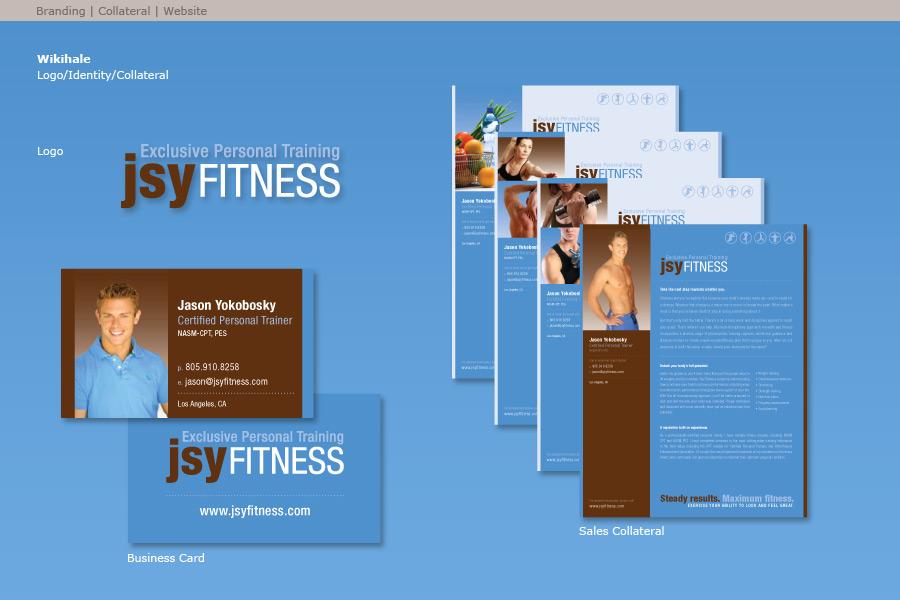Click the jsy FITNESS logo on front flyer
Image resolution: width=900 pixels, height=600 pixels.
click(x=693, y=264)
